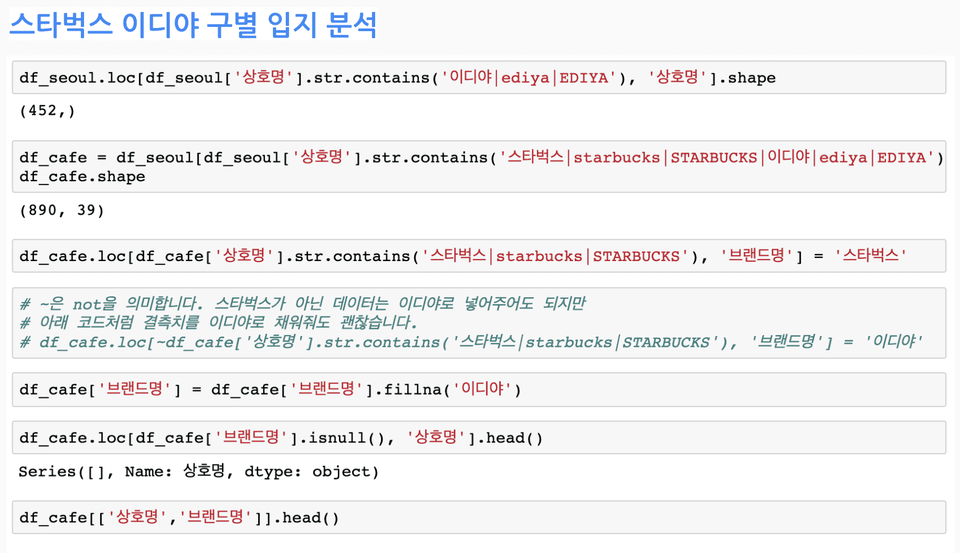960x553 pixels.
Task: Select the cell with isnull() and head()
Action: (479, 437)
